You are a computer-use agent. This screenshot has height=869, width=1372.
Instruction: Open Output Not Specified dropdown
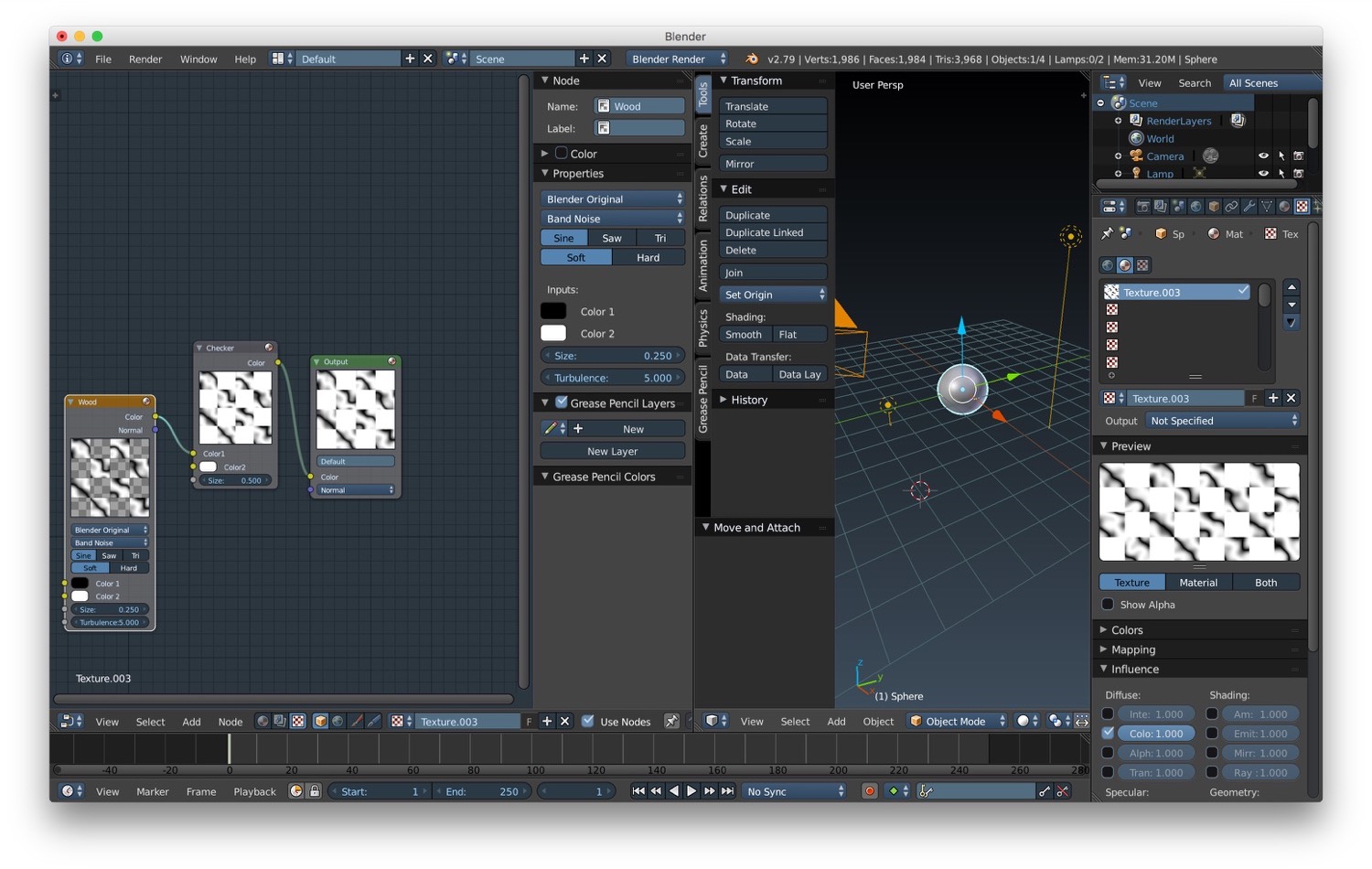click(x=1223, y=421)
